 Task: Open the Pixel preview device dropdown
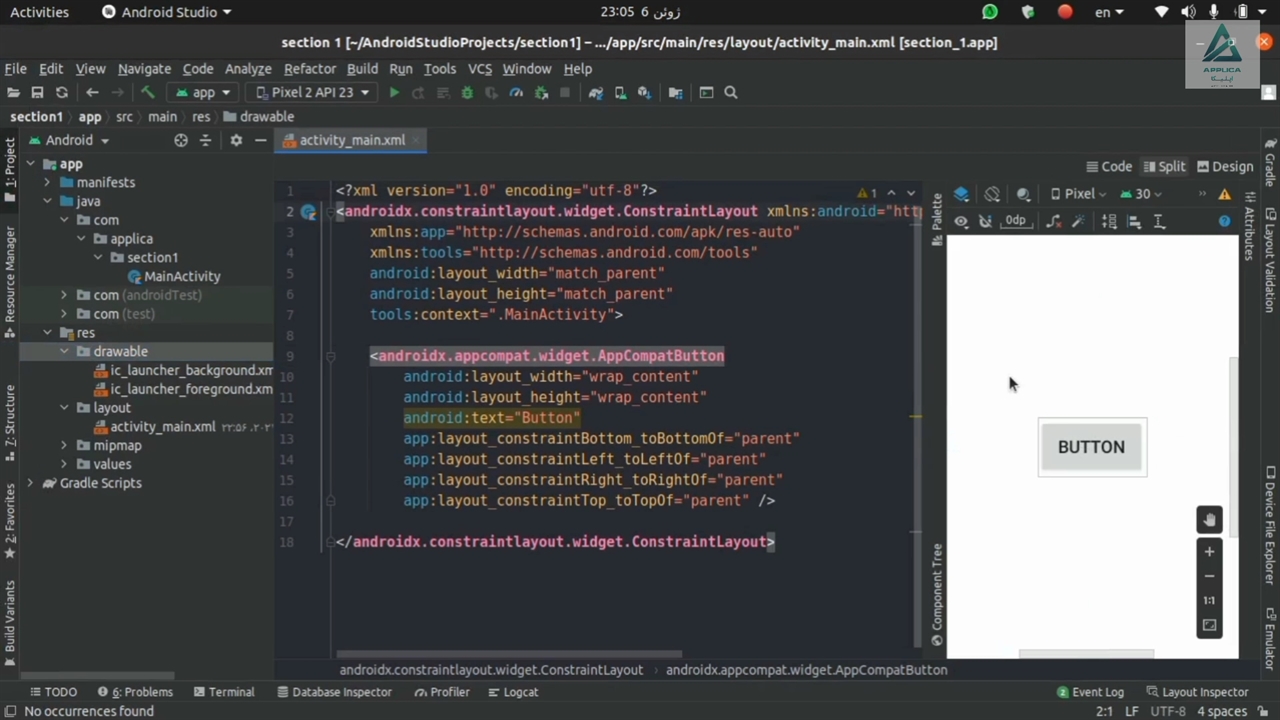(1078, 194)
